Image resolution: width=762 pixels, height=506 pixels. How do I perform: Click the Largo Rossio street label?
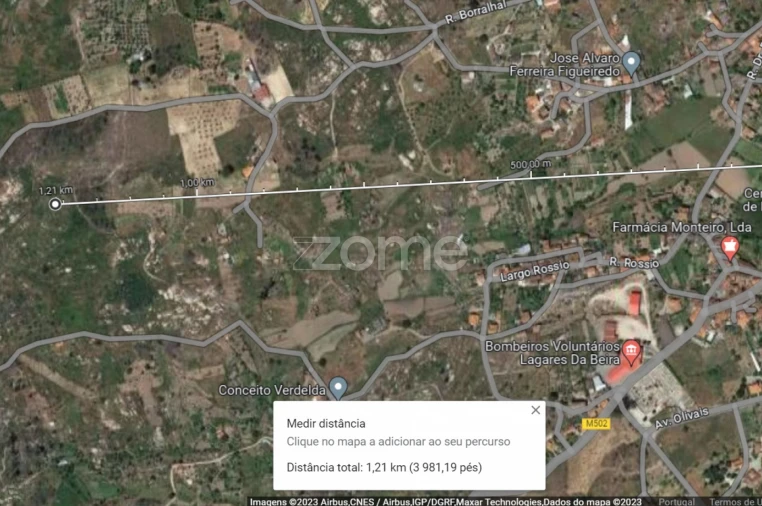pos(535,270)
